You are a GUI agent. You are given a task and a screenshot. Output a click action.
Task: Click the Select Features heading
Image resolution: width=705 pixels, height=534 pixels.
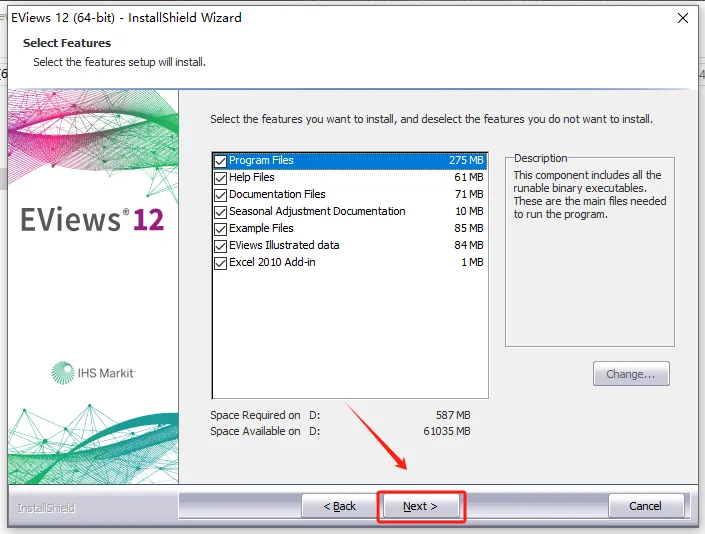pos(67,43)
